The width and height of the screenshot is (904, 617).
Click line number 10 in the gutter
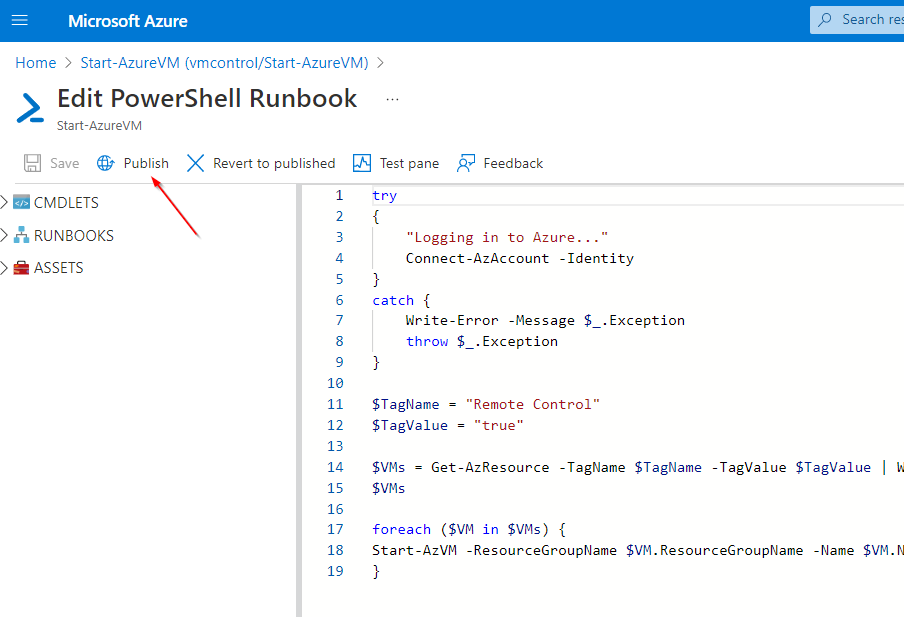[x=336, y=383]
